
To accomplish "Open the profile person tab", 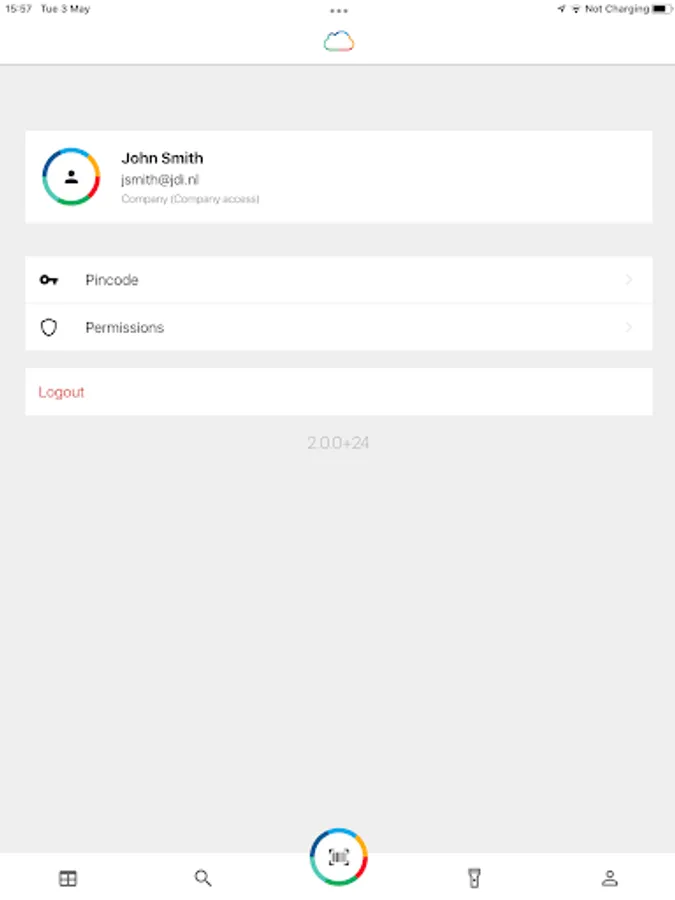I will tap(610, 878).
